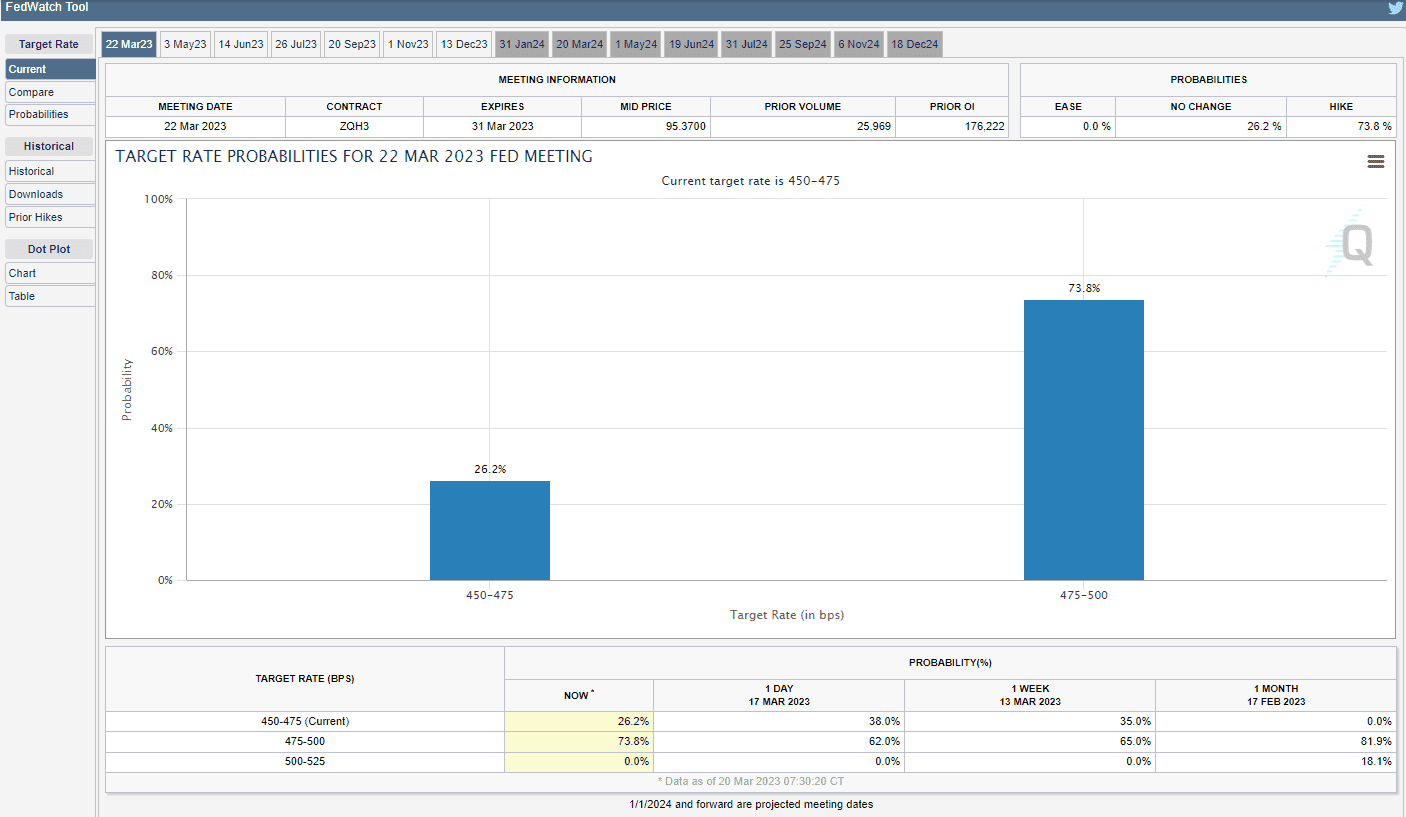The image size is (1406, 817).
Task: Click the QuikStrike Q logo watermark
Action: [1351, 244]
